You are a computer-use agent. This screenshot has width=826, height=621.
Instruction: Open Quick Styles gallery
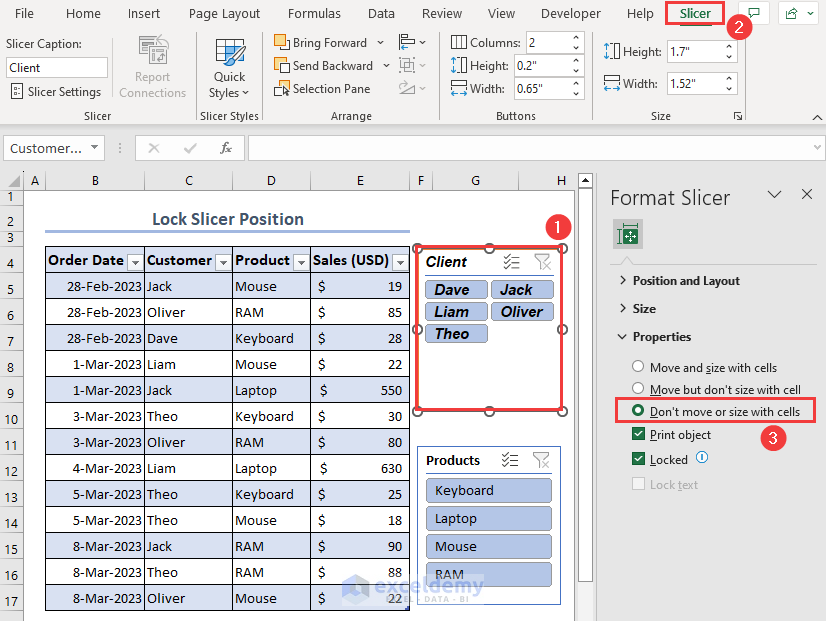click(229, 68)
